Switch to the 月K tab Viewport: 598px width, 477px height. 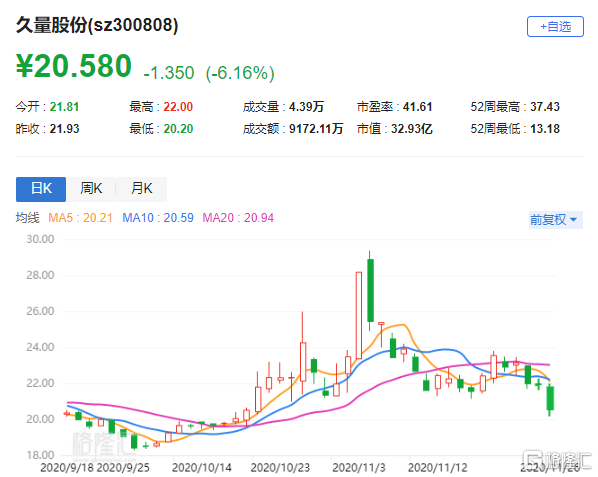pyautogui.click(x=141, y=189)
